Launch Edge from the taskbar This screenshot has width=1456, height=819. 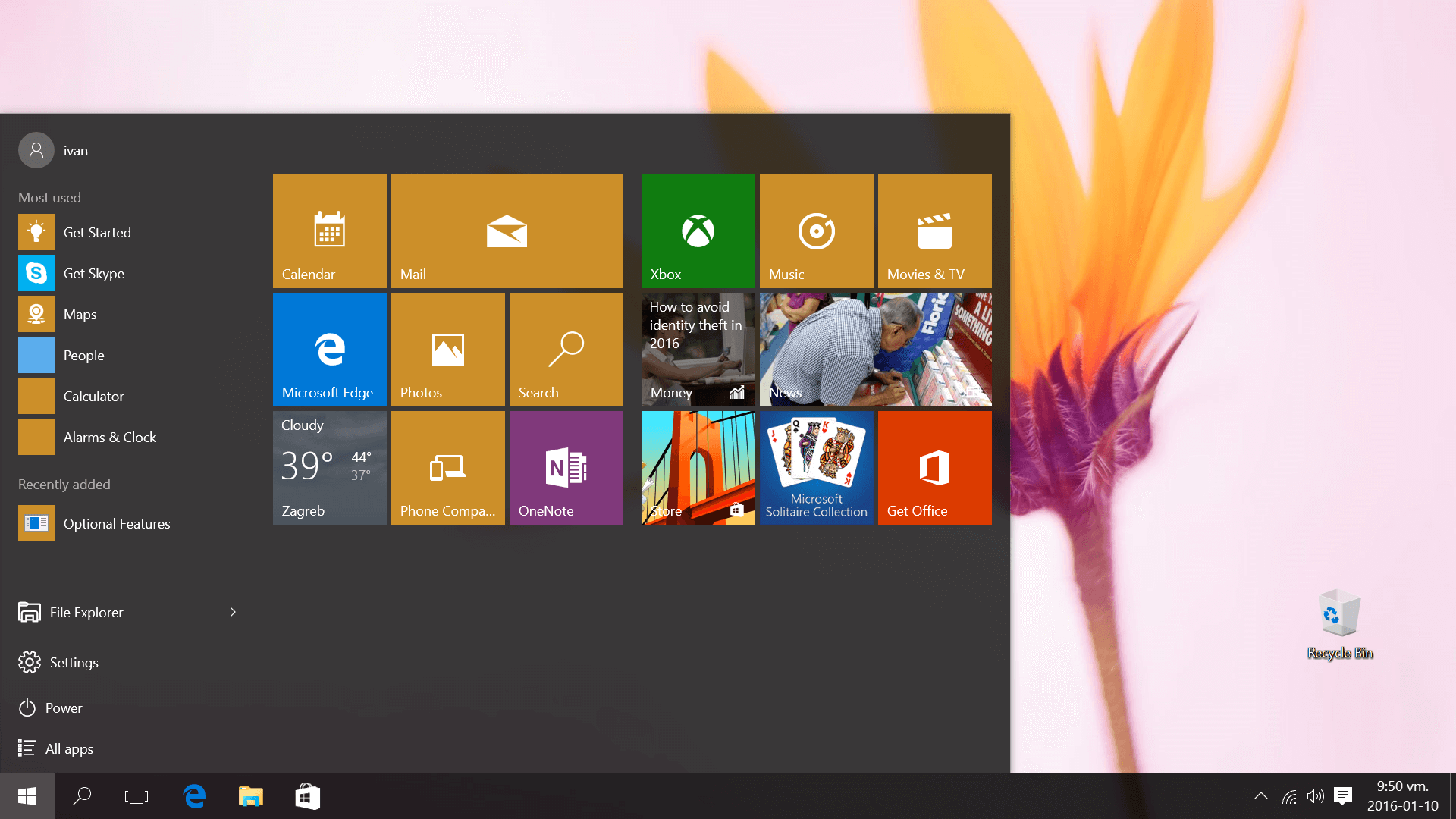[194, 796]
